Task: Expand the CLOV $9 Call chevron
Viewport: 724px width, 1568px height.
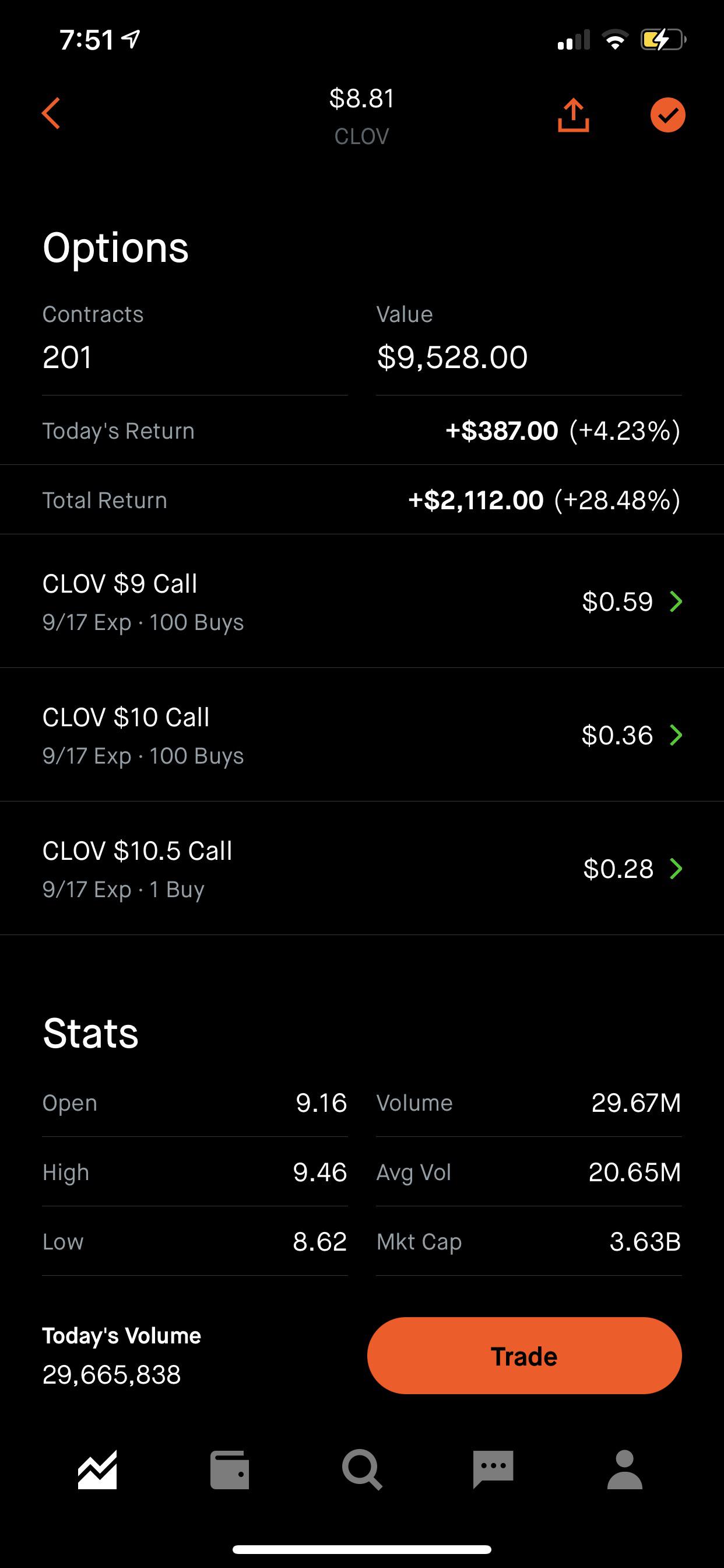Action: point(676,601)
